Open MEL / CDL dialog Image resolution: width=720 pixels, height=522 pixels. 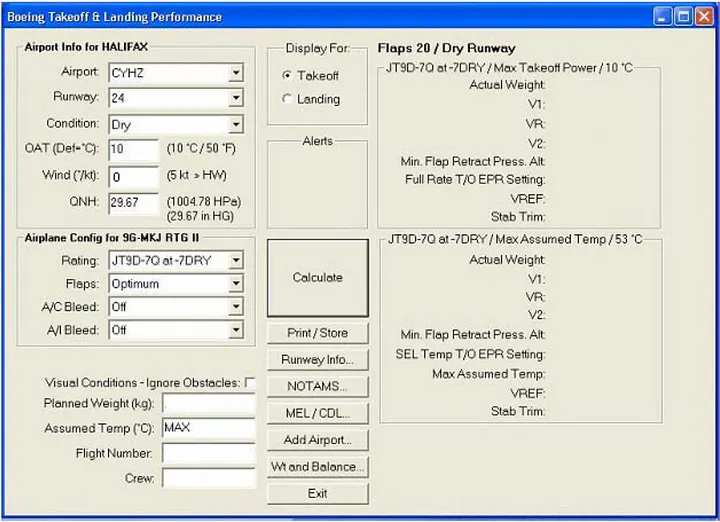(x=318, y=413)
